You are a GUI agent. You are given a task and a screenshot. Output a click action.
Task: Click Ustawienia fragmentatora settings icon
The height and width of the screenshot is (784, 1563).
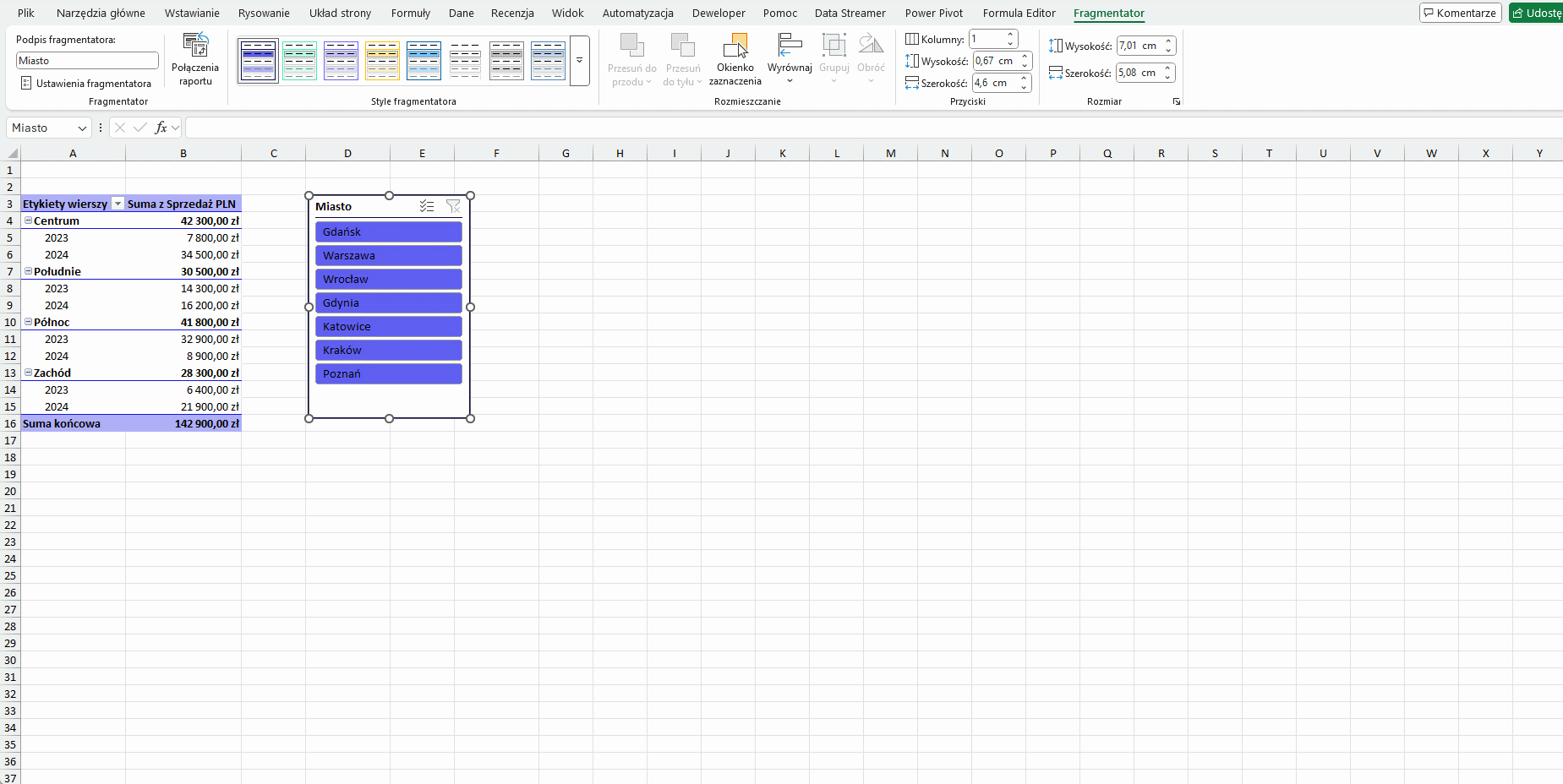click(x=26, y=83)
